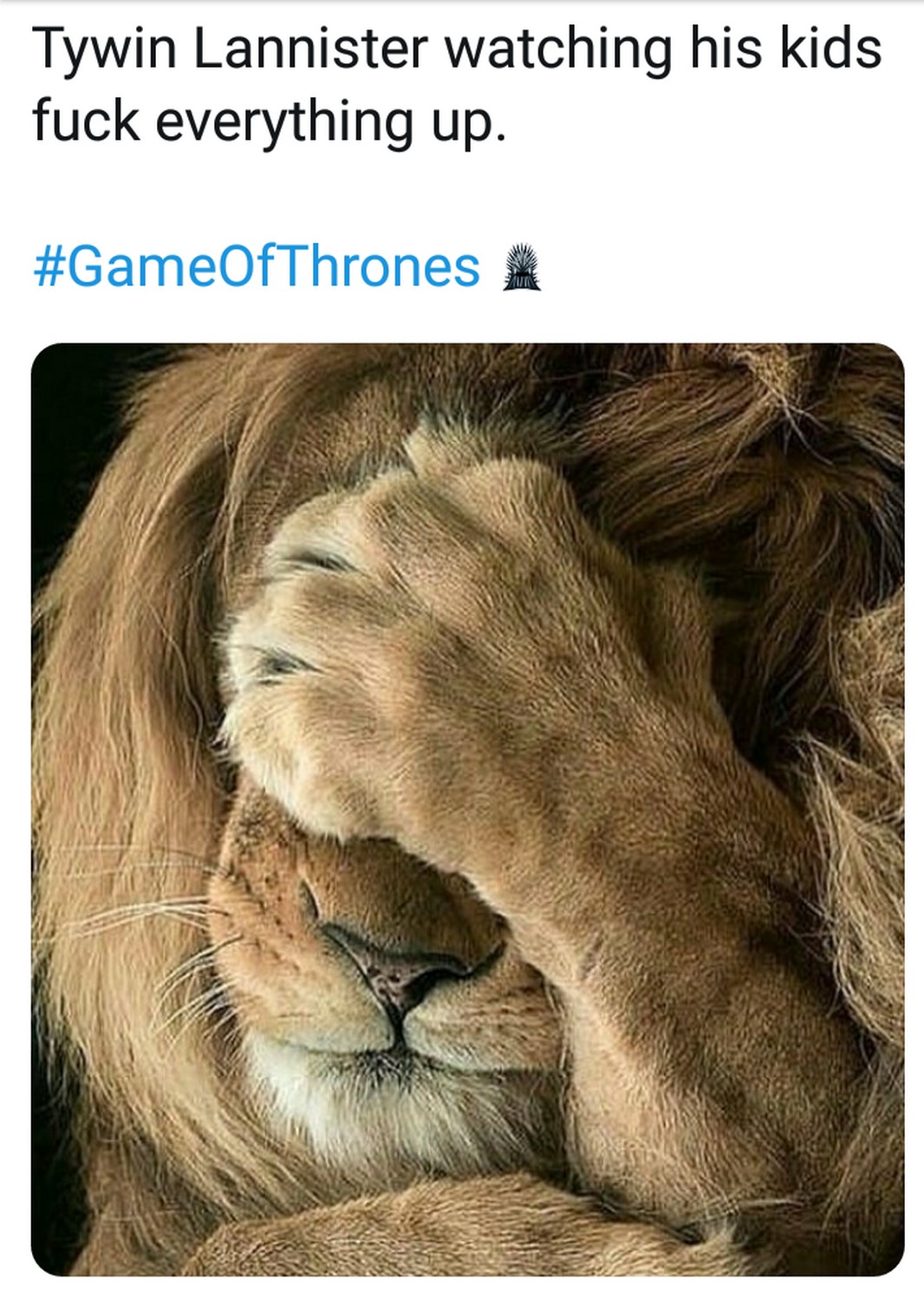
Task: Click the Iron Throne emoji icon
Action: point(523,266)
